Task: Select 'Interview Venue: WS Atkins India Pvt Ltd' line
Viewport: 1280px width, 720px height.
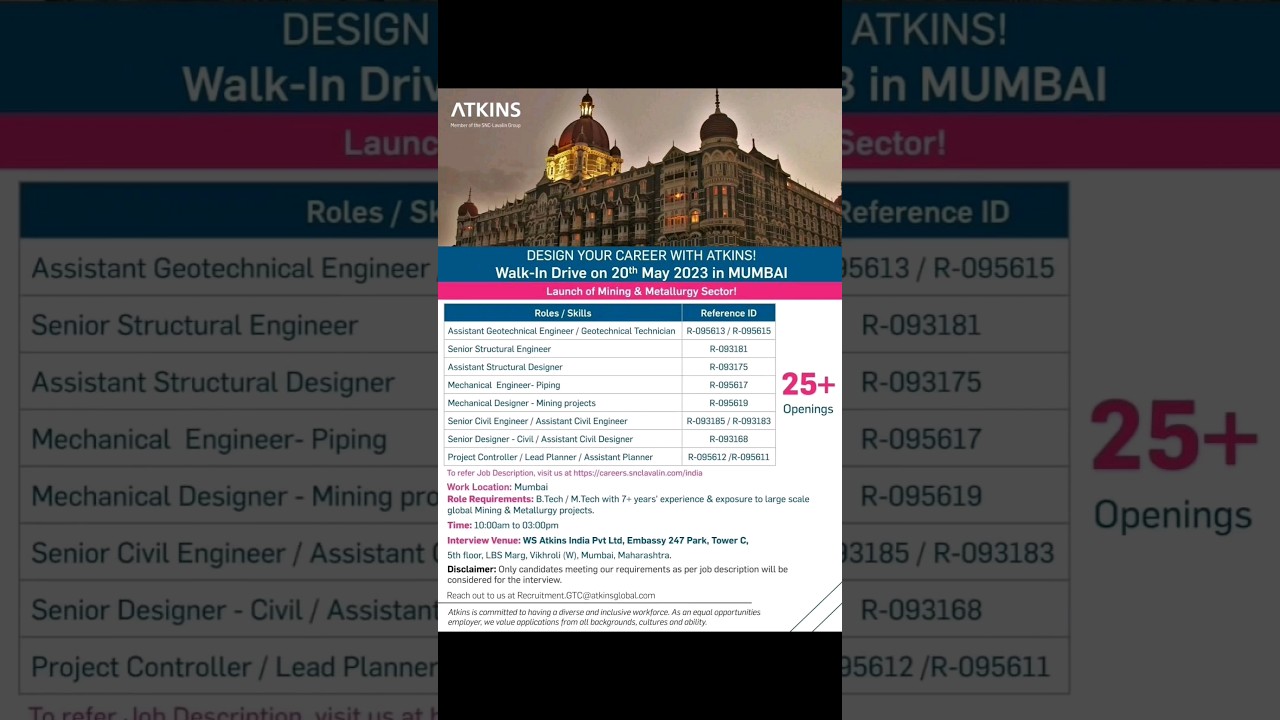Action: (x=597, y=541)
